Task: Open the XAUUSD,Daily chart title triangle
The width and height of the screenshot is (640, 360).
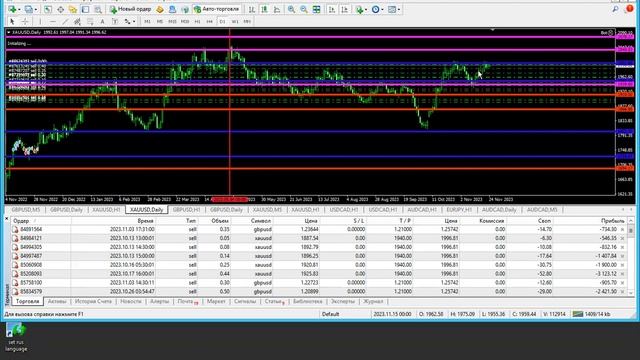Action: coord(9,32)
